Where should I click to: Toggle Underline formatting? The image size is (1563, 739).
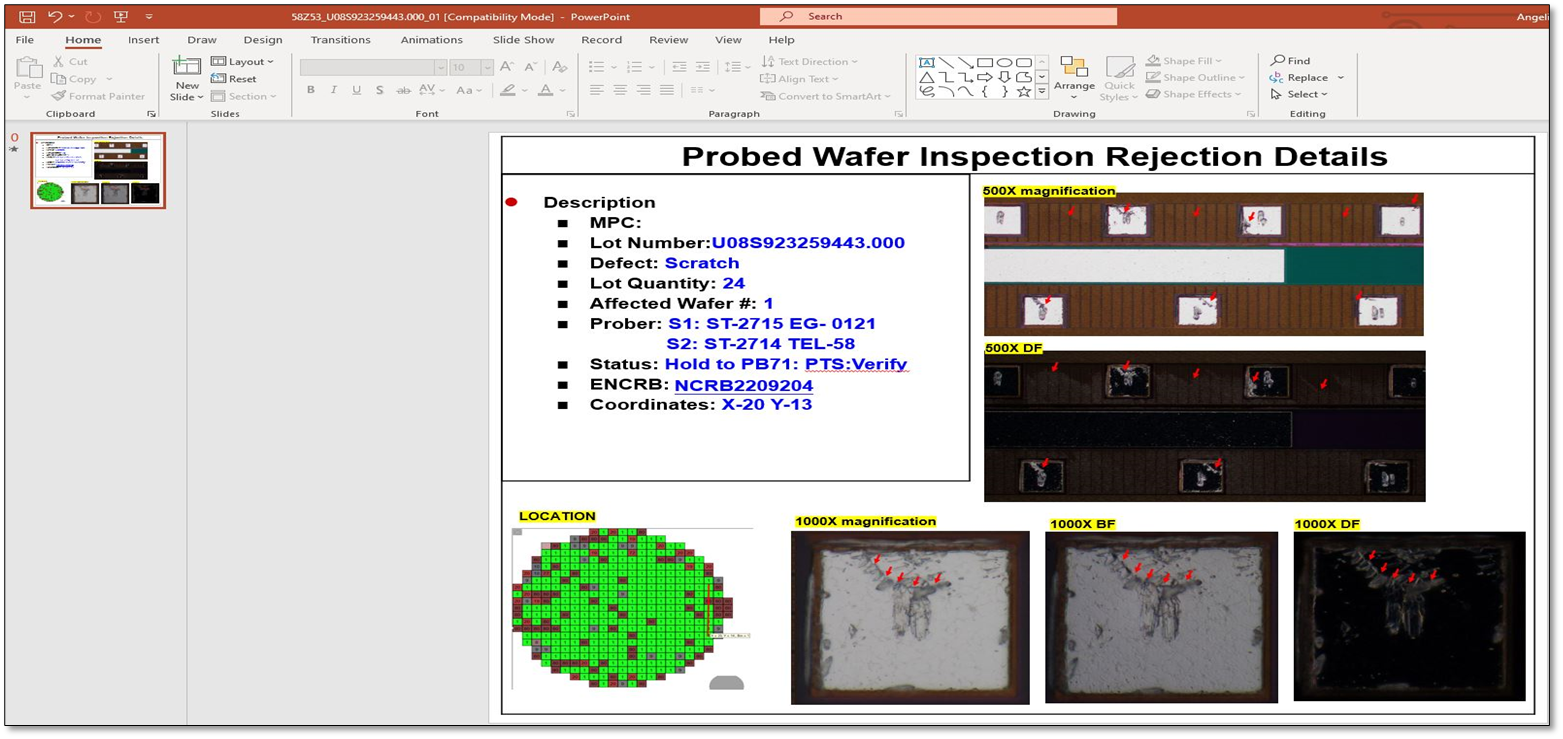pyautogui.click(x=357, y=90)
